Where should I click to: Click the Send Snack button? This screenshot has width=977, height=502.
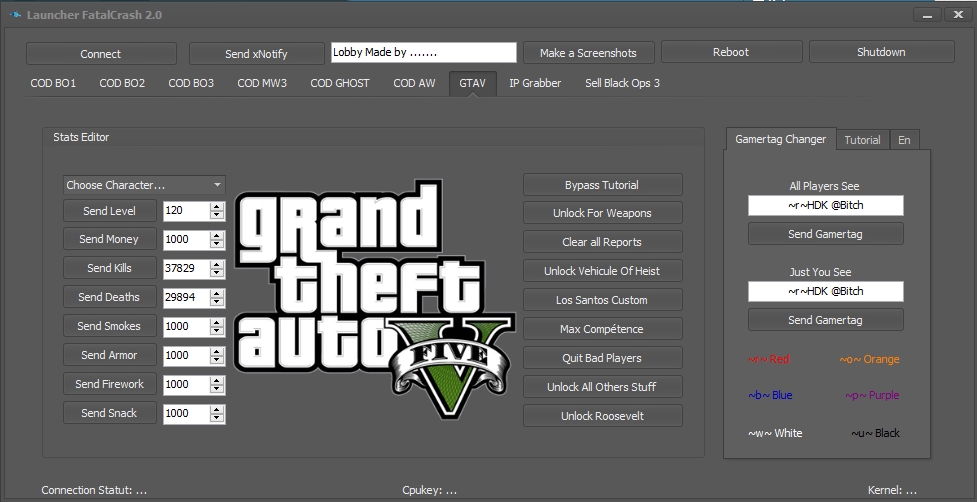tap(109, 413)
